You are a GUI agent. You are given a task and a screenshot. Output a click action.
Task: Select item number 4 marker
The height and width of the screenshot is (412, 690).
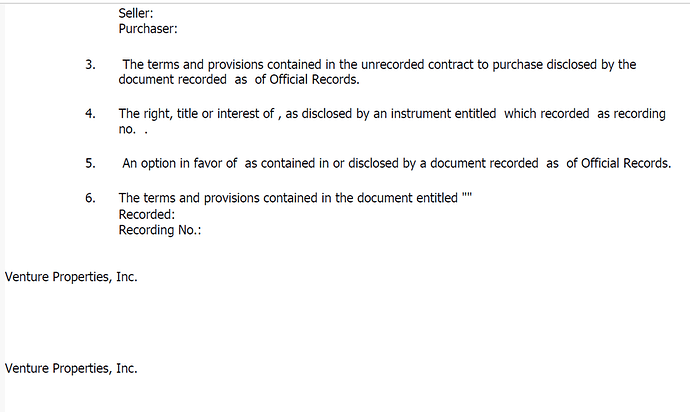tap(90, 114)
